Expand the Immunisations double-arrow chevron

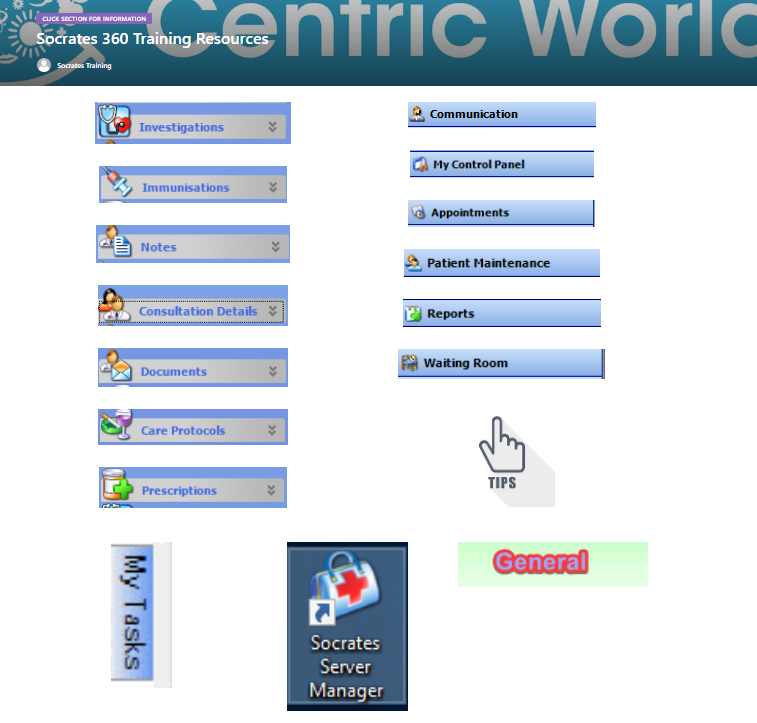(x=273, y=187)
